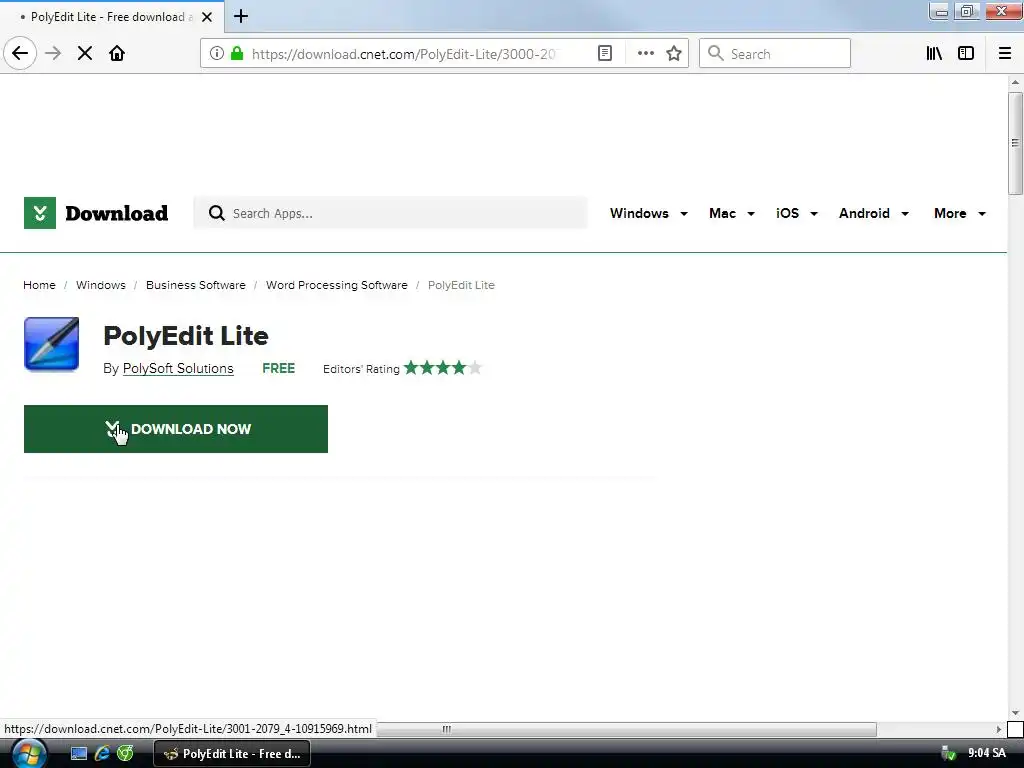Click the Search Apps magnifier icon

coord(216,213)
